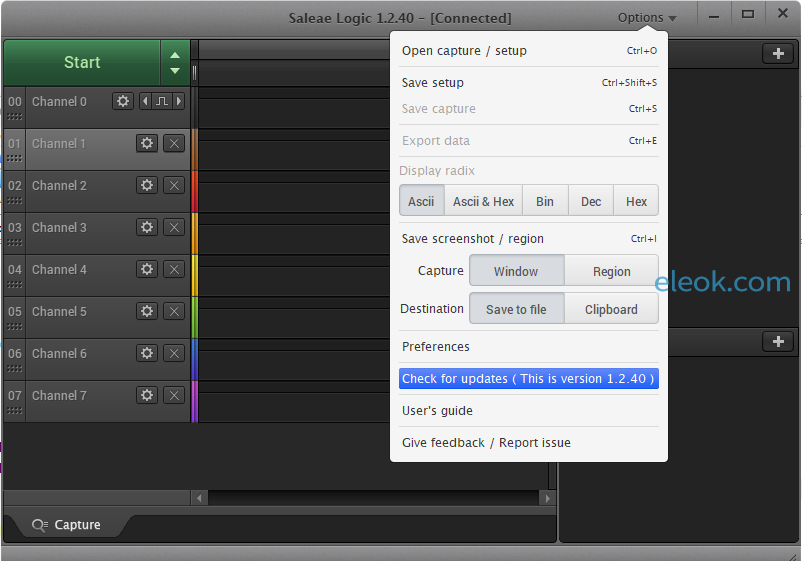Maximize the Saleae Logic window
This screenshot has height=561, width=802.
click(748, 14)
